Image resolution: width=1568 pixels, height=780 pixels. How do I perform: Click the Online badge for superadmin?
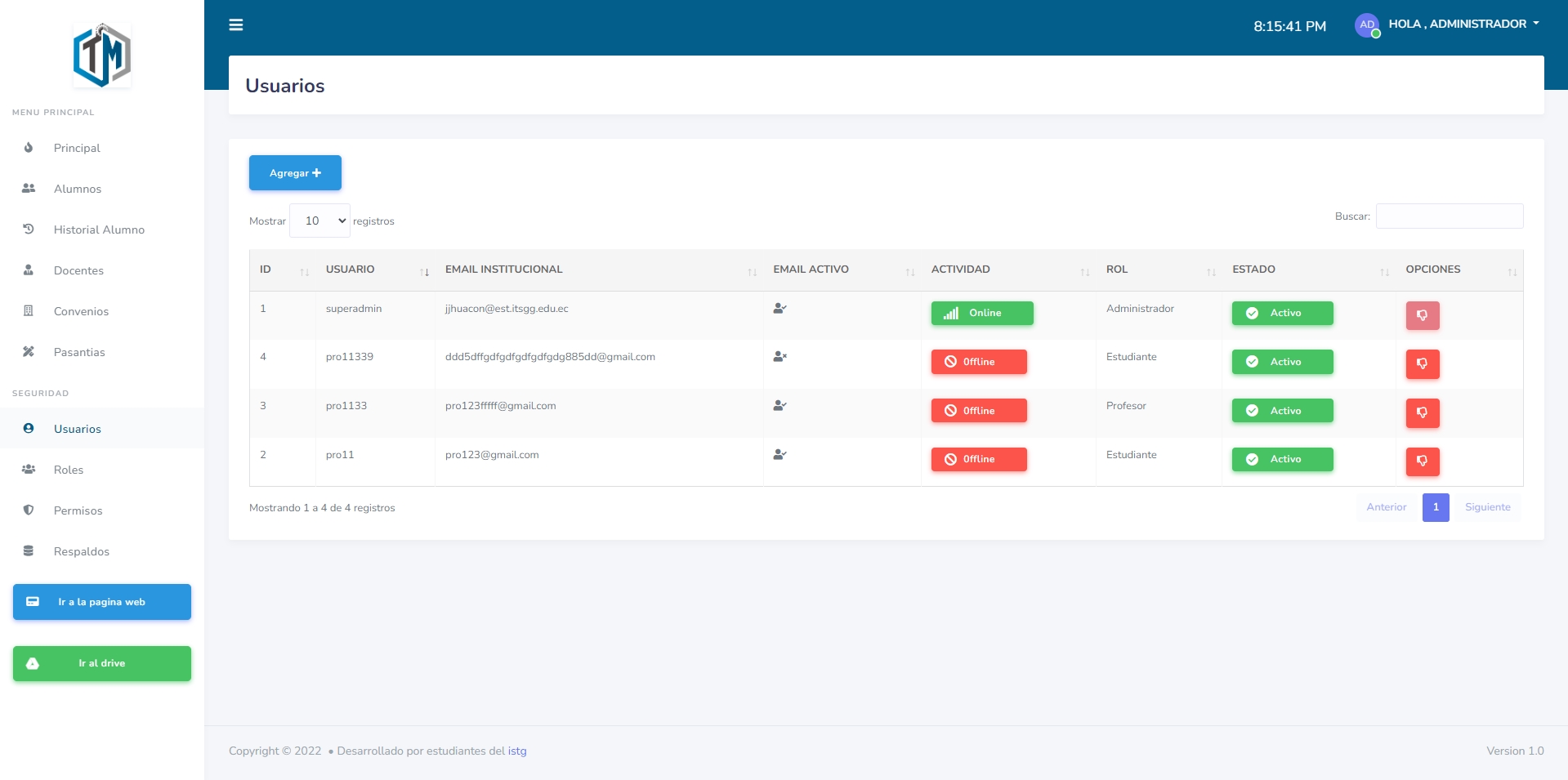[x=982, y=314]
